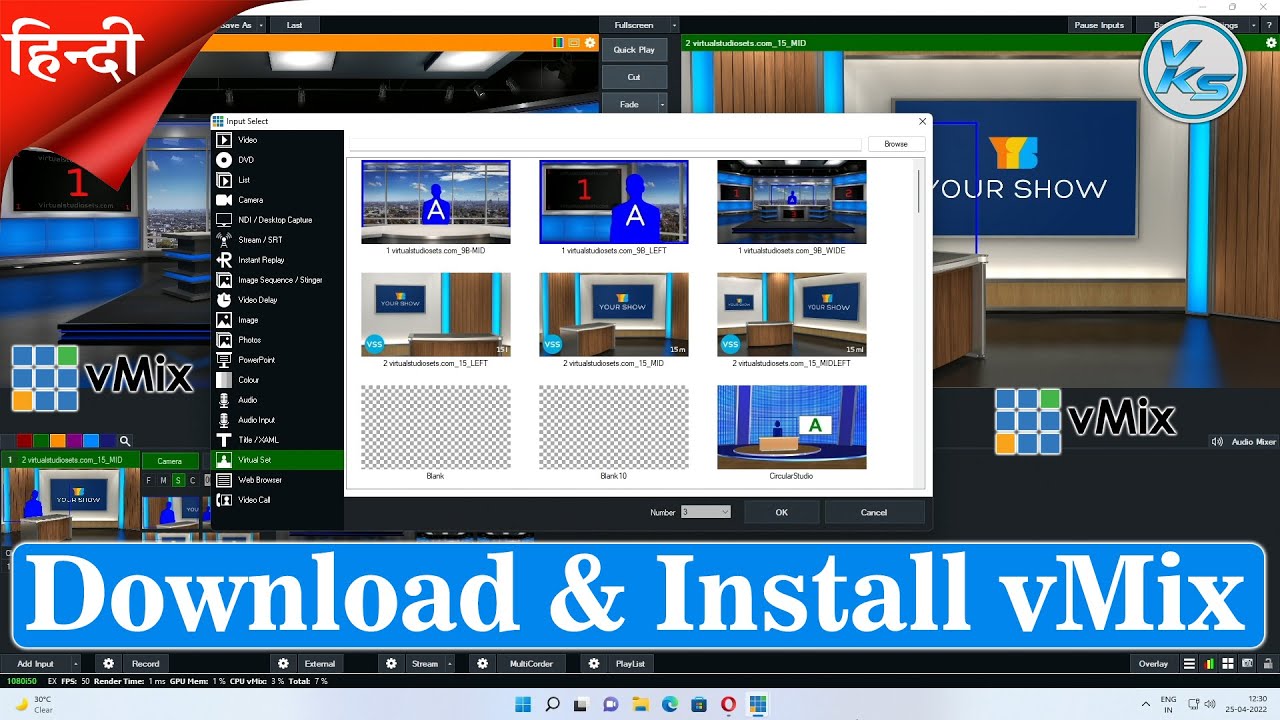This screenshot has width=1280, height=720.
Task: Open Record settings gear icon
Action: tap(109, 663)
